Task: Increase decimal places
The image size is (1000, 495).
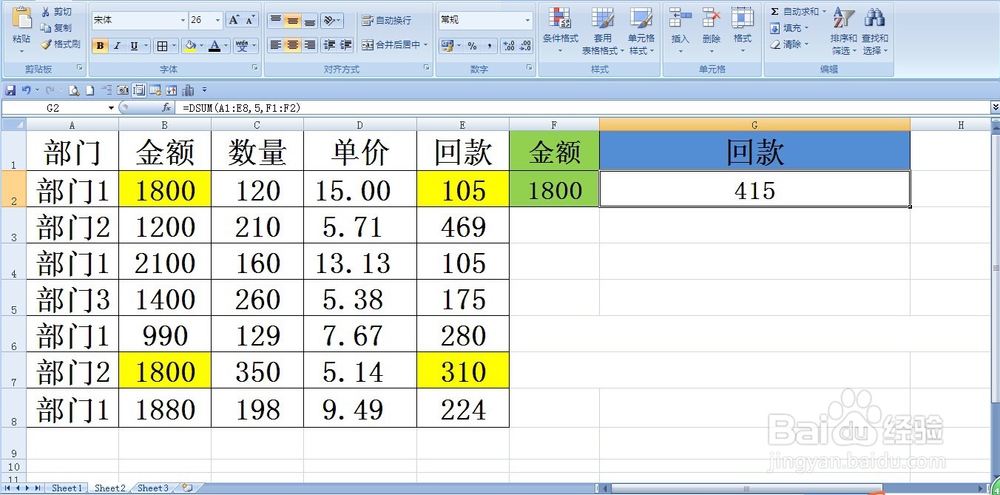Action: click(x=509, y=46)
